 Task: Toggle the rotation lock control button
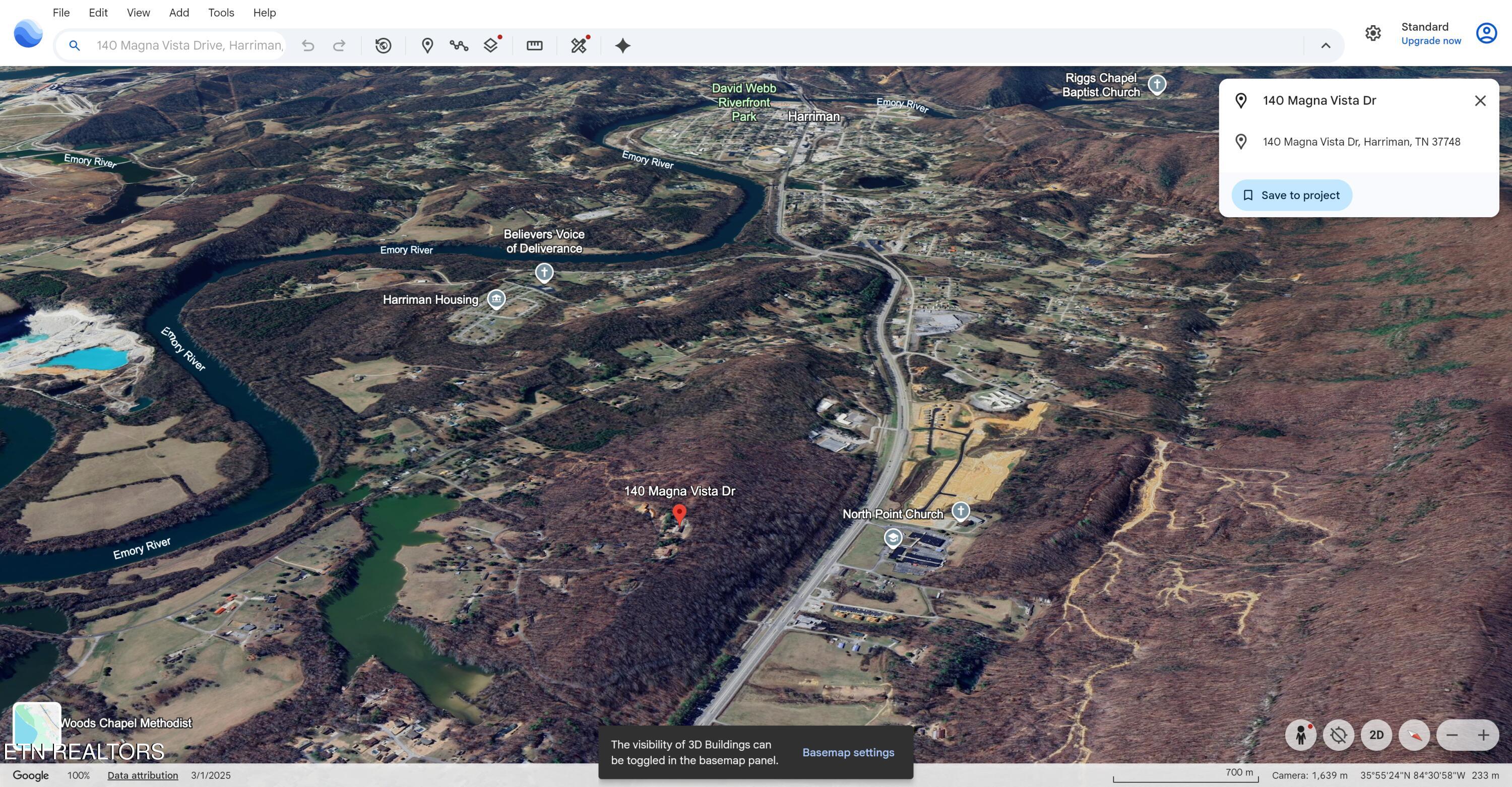click(x=1338, y=735)
